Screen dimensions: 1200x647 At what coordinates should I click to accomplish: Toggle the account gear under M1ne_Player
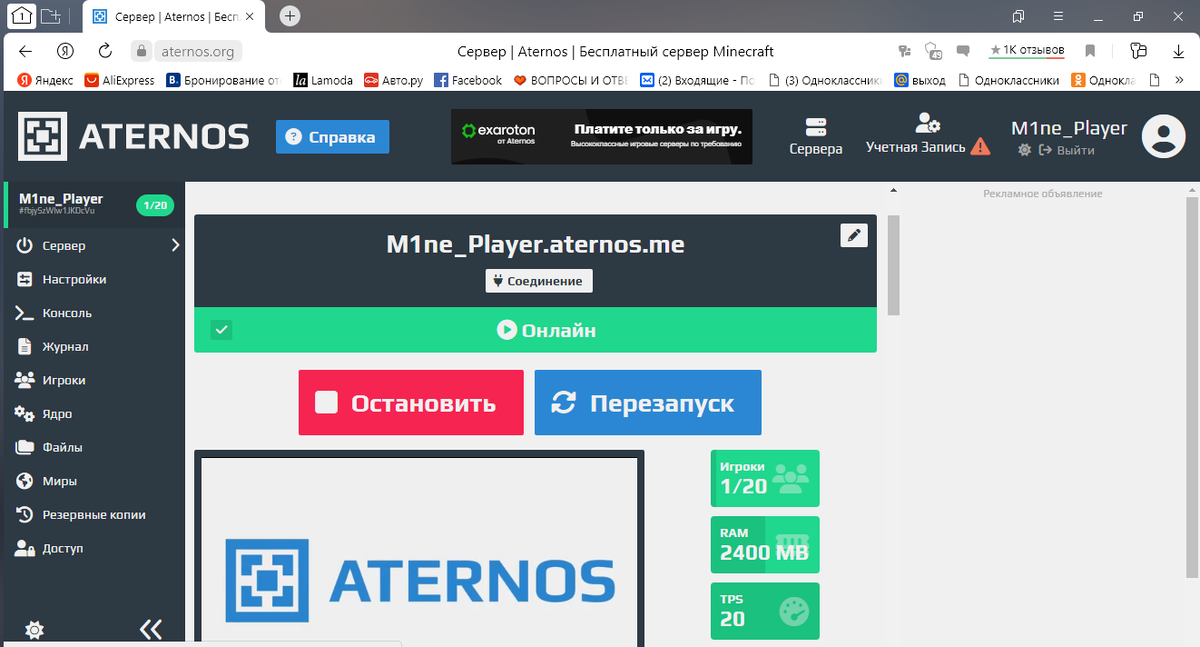(1024, 149)
